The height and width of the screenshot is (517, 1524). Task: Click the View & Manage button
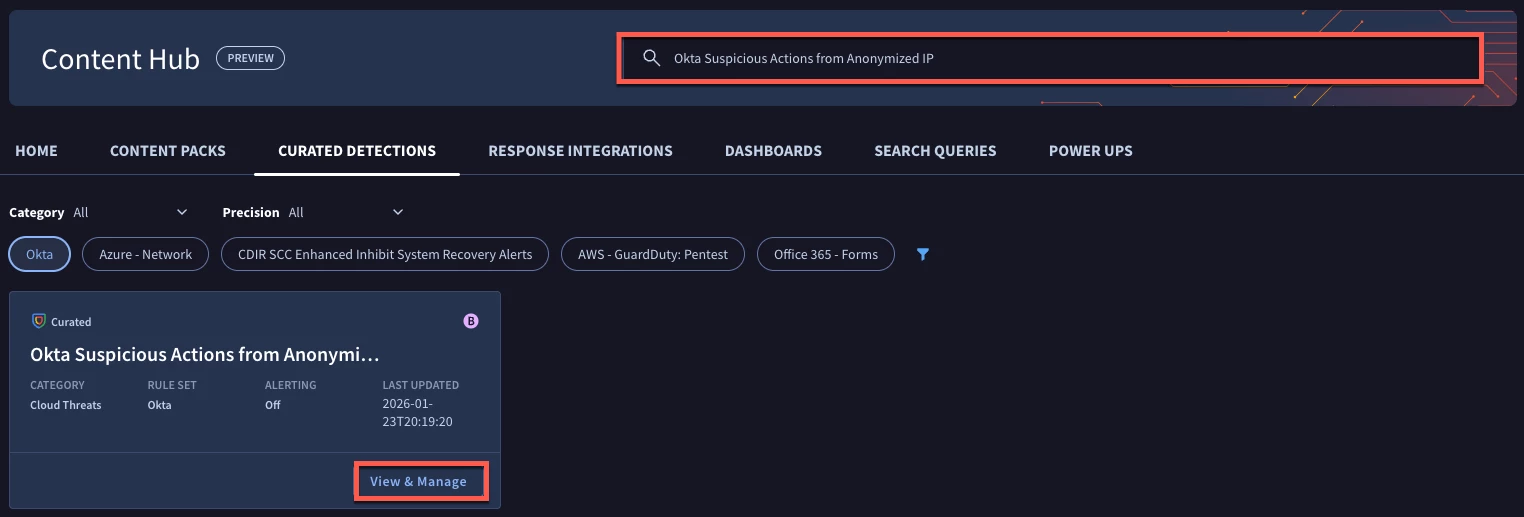click(420, 481)
